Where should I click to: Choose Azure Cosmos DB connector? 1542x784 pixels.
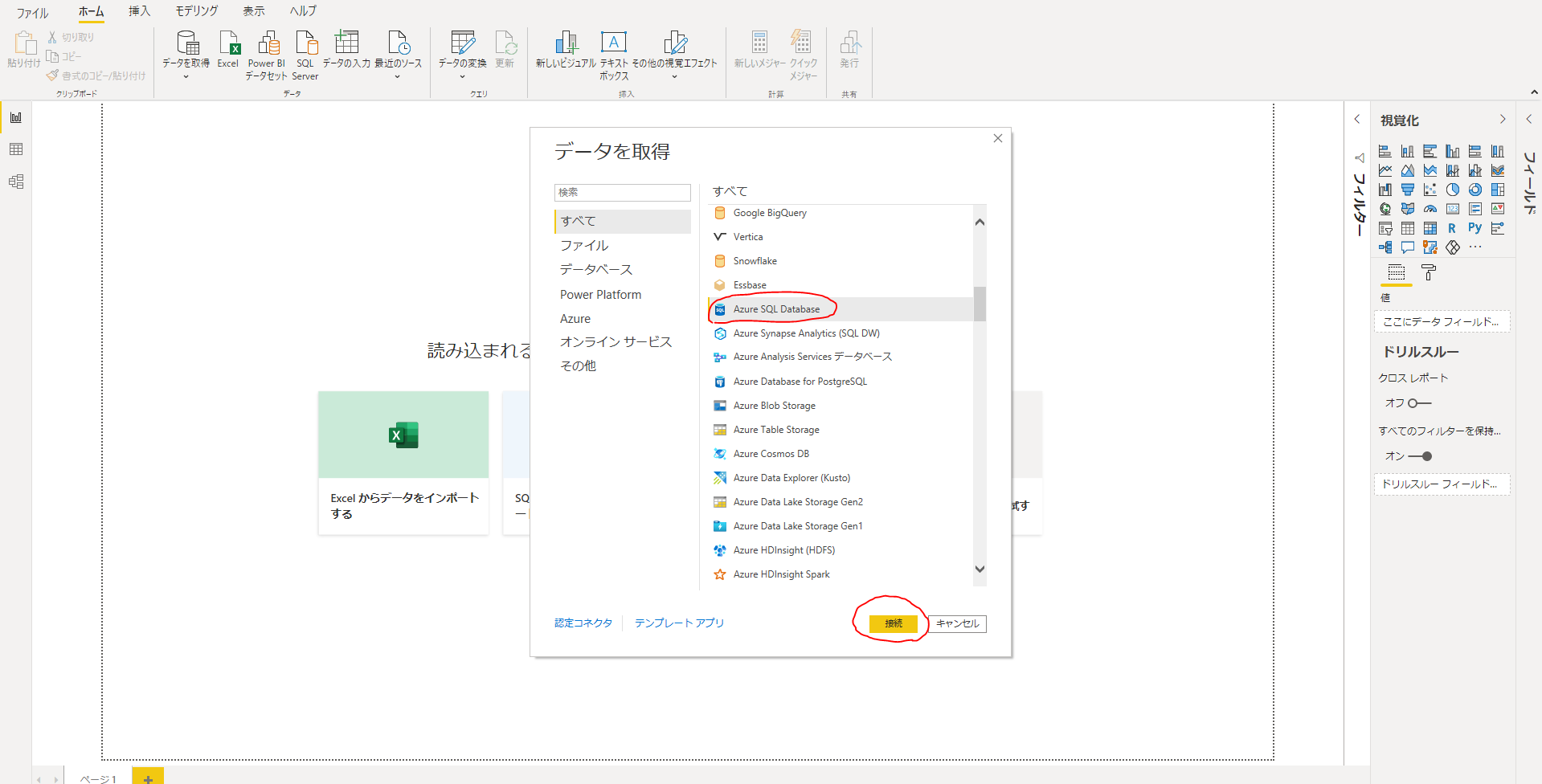(841, 454)
